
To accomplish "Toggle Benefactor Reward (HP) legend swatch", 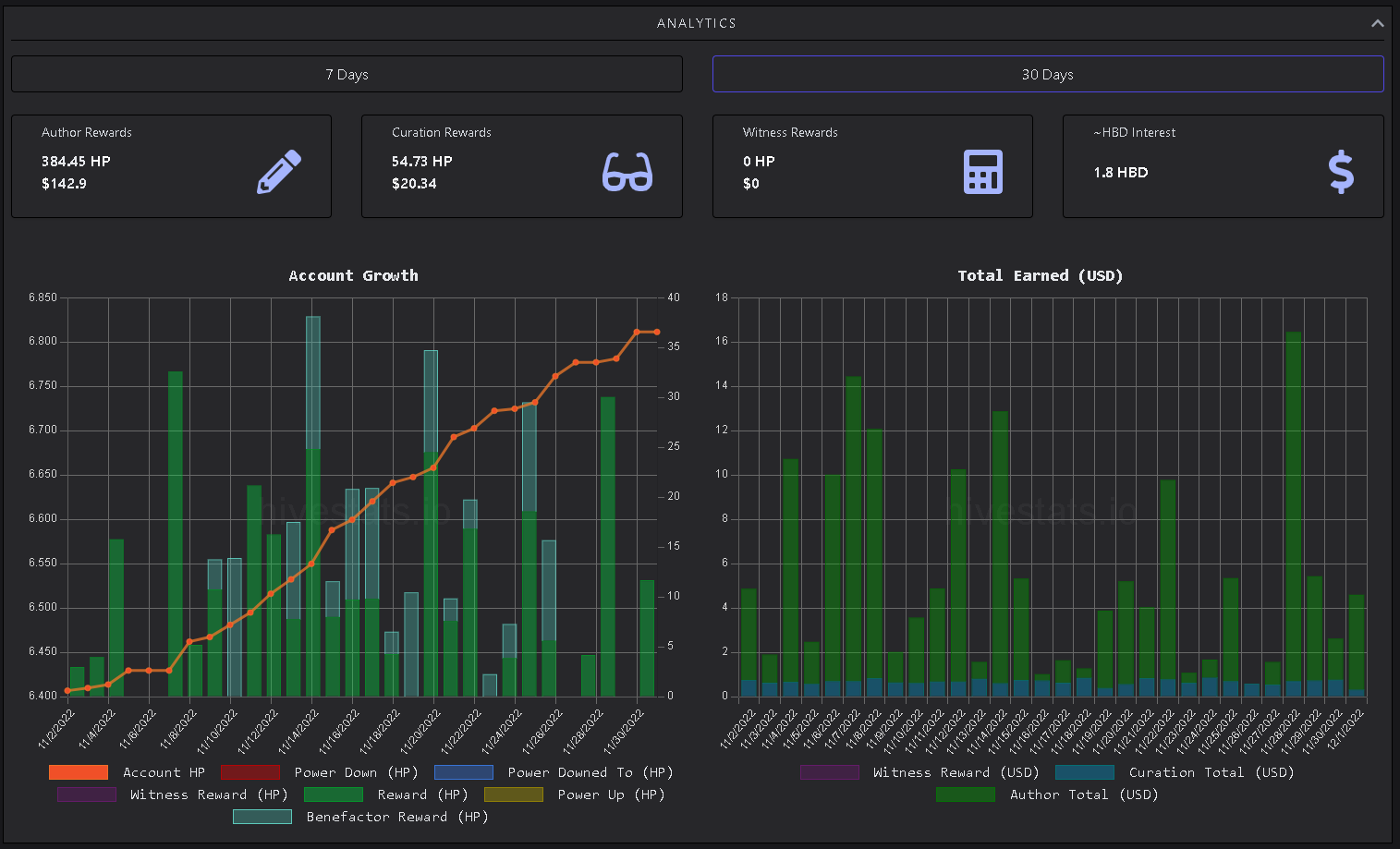I will pyautogui.click(x=262, y=817).
